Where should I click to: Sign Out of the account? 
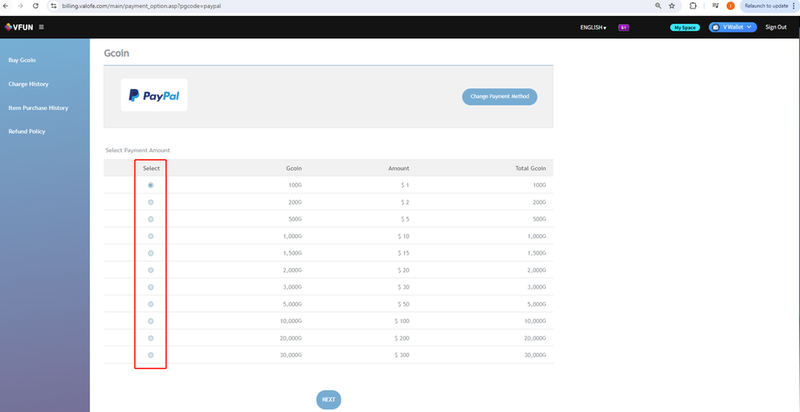[776, 27]
